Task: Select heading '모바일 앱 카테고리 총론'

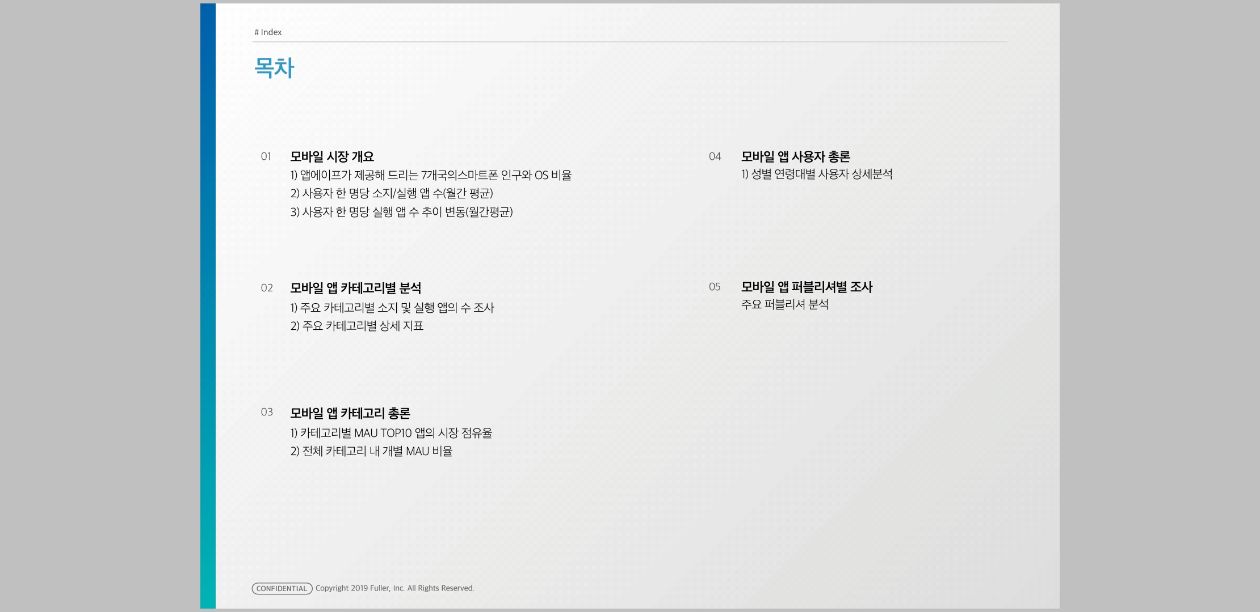Action: point(350,413)
